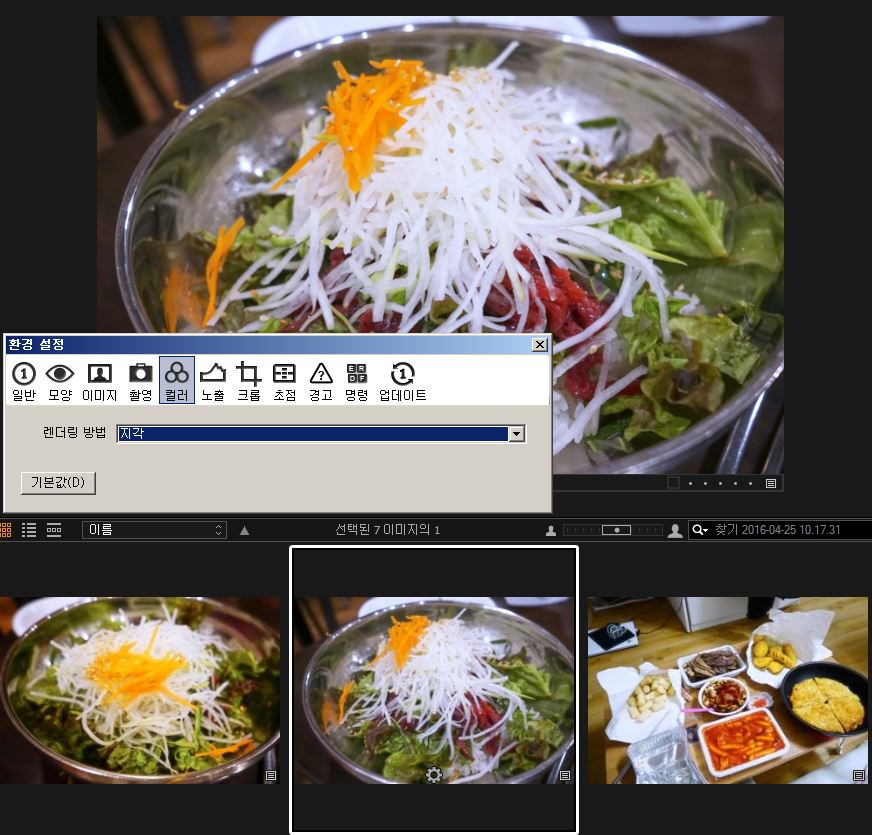Open the 이름 sort-by dropdown

(154, 530)
